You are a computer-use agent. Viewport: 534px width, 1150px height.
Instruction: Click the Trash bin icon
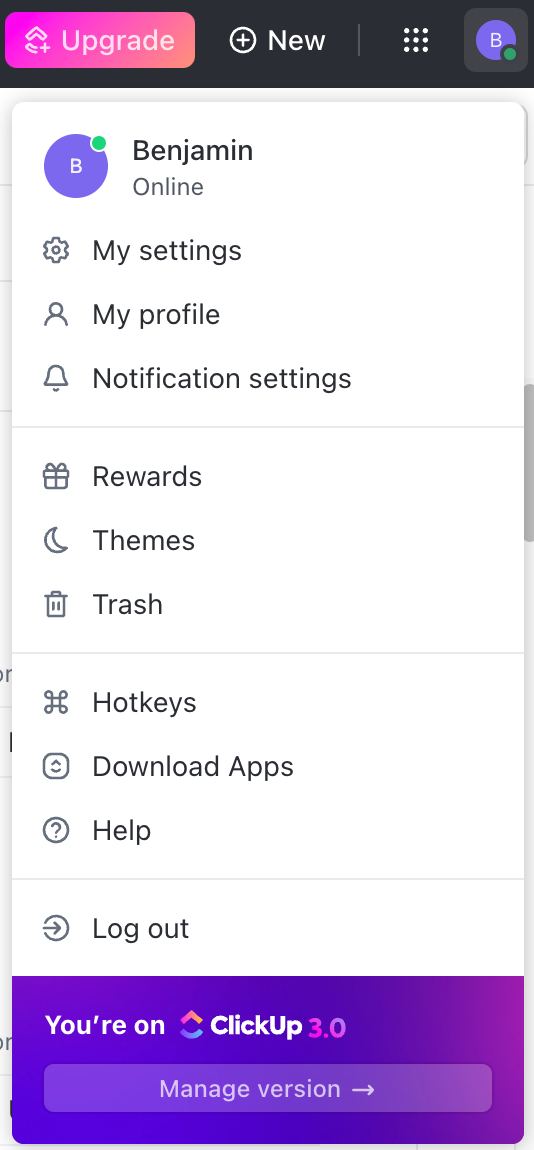click(x=56, y=604)
